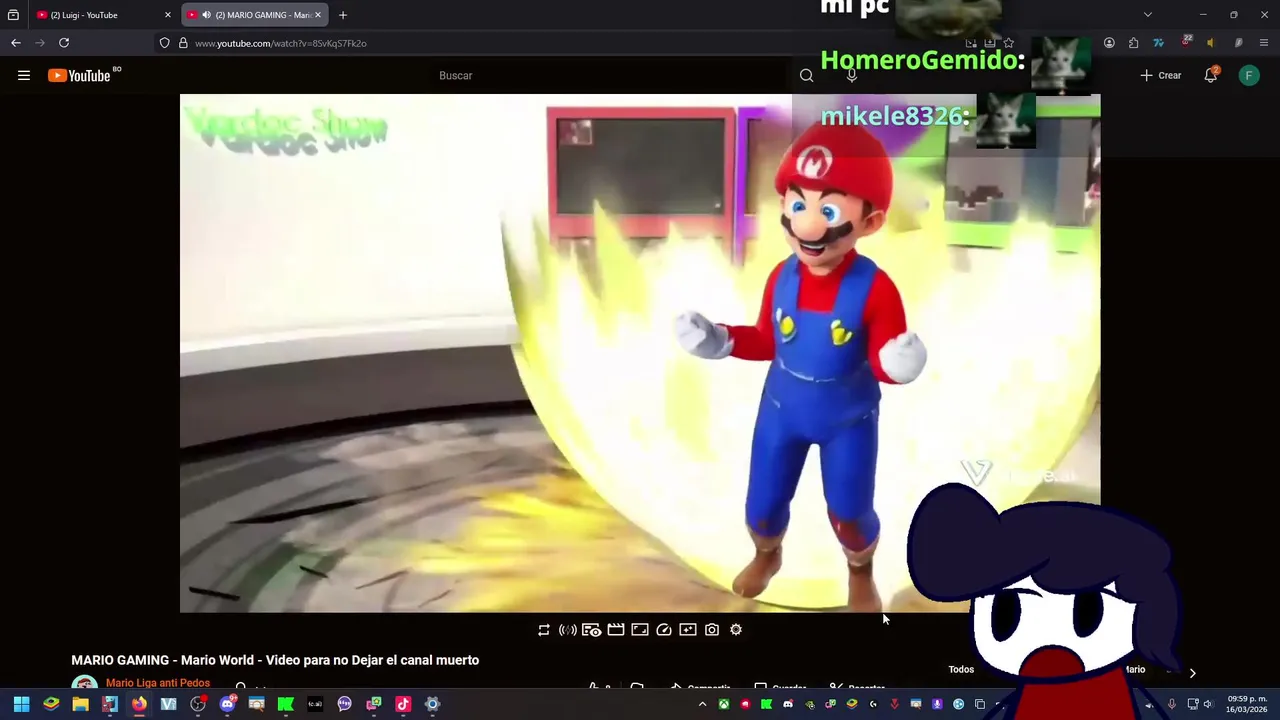Open the Kick app on taskbar
1280x720 pixels.
click(x=285, y=704)
